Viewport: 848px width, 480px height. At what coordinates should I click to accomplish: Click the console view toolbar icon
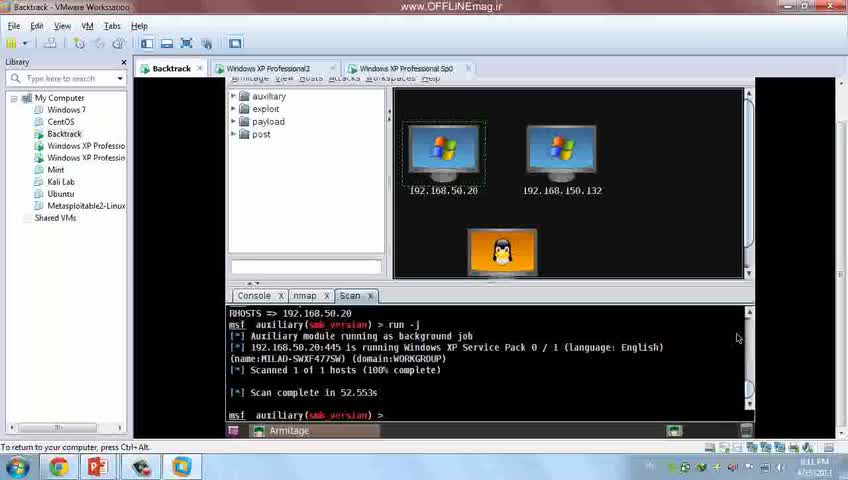tap(235, 43)
